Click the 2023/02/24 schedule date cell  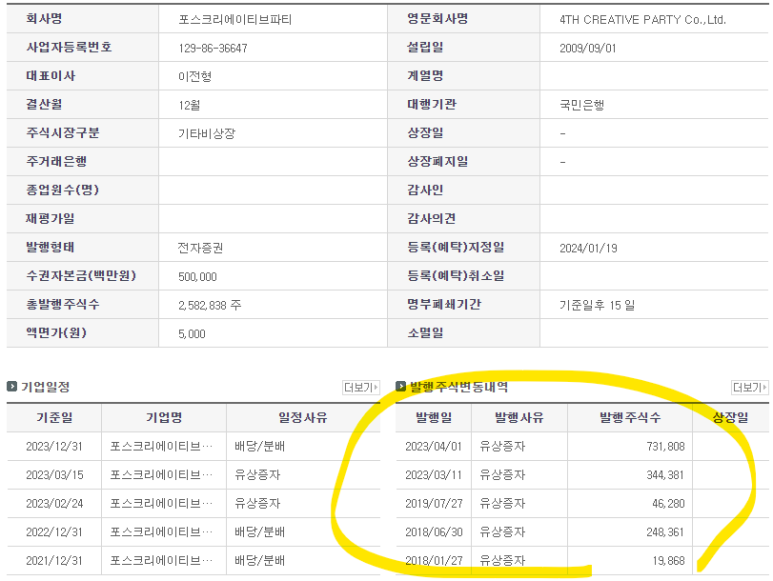(54, 504)
